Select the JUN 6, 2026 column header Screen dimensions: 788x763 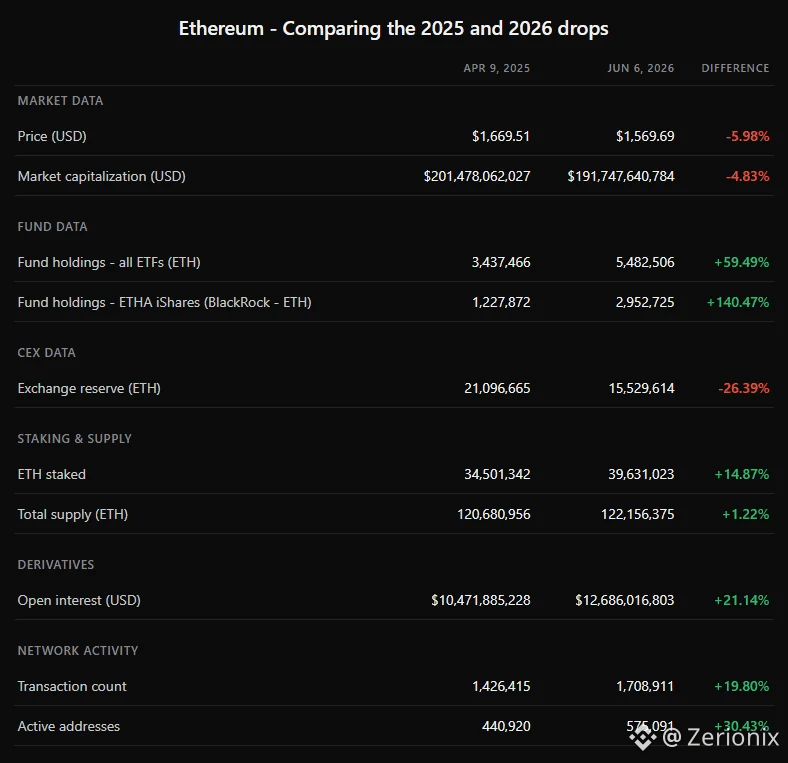641,68
